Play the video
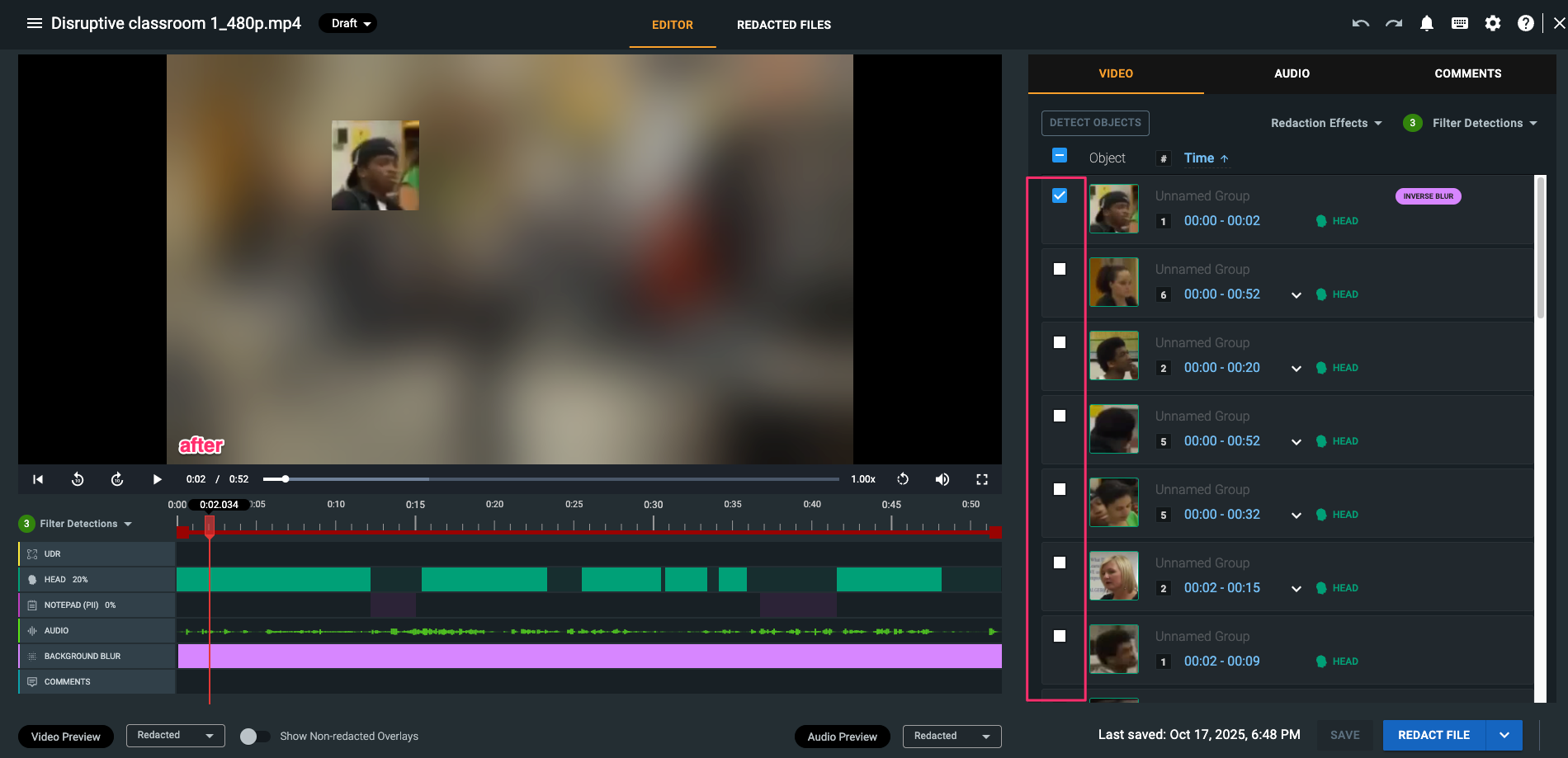Image resolution: width=1568 pixels, height=758 pixels. tap(157, 479)
